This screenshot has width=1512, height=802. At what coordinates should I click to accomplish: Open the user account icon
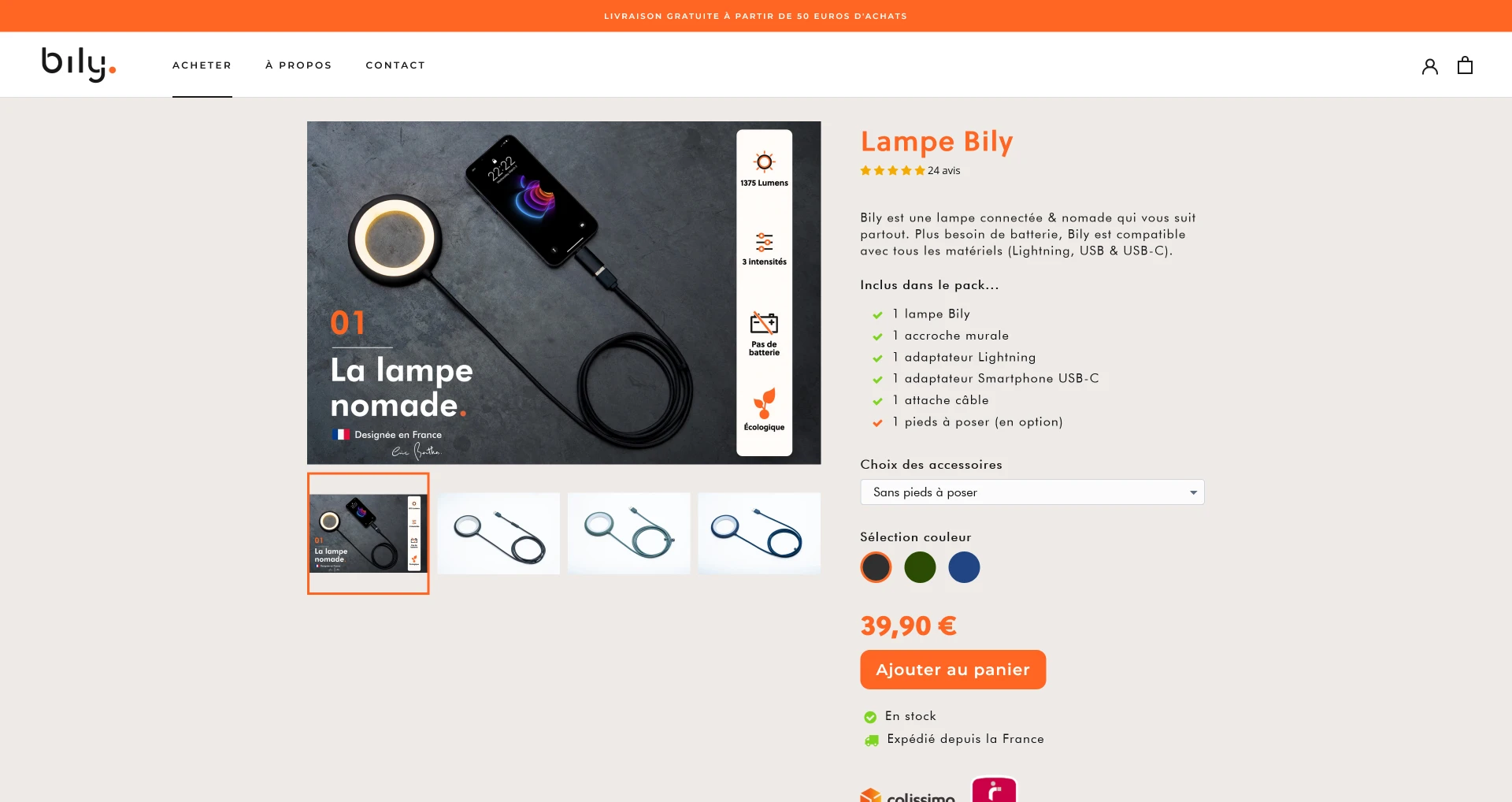point(1429,66)
